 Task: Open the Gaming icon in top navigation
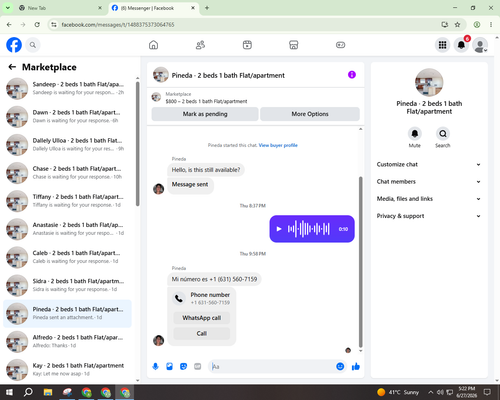(x=340, y=45)
